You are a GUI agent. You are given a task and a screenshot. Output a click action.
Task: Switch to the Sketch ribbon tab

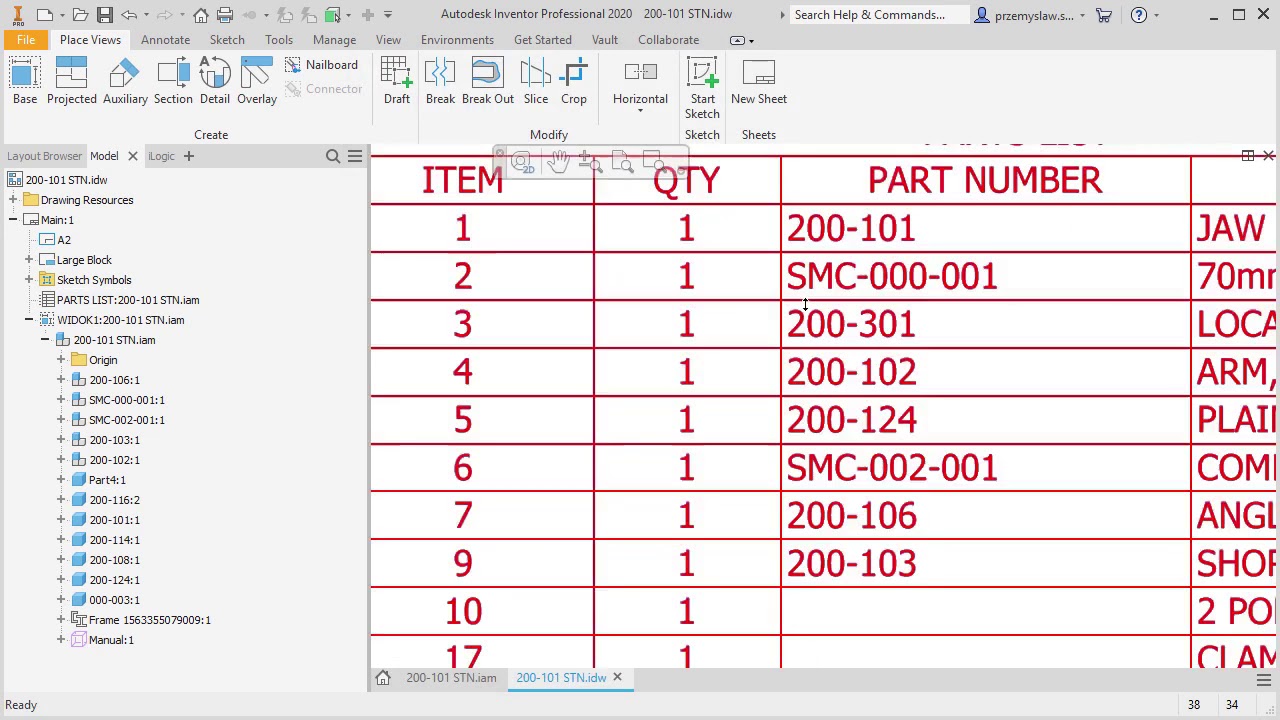pyautogui.click(x=227, y=40)
